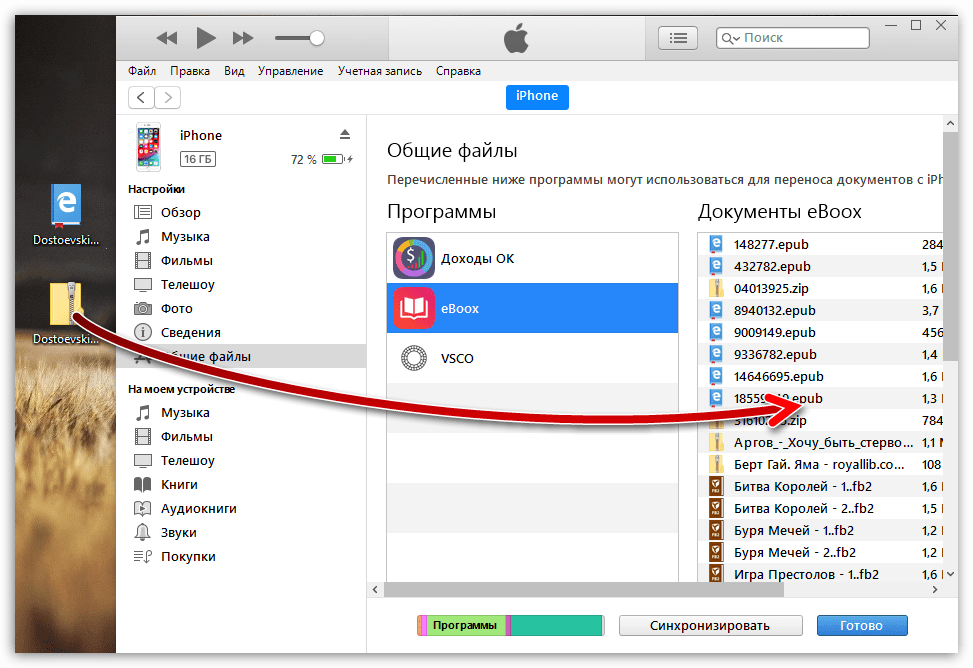Select the Доходы ОК app

point(532,258)
